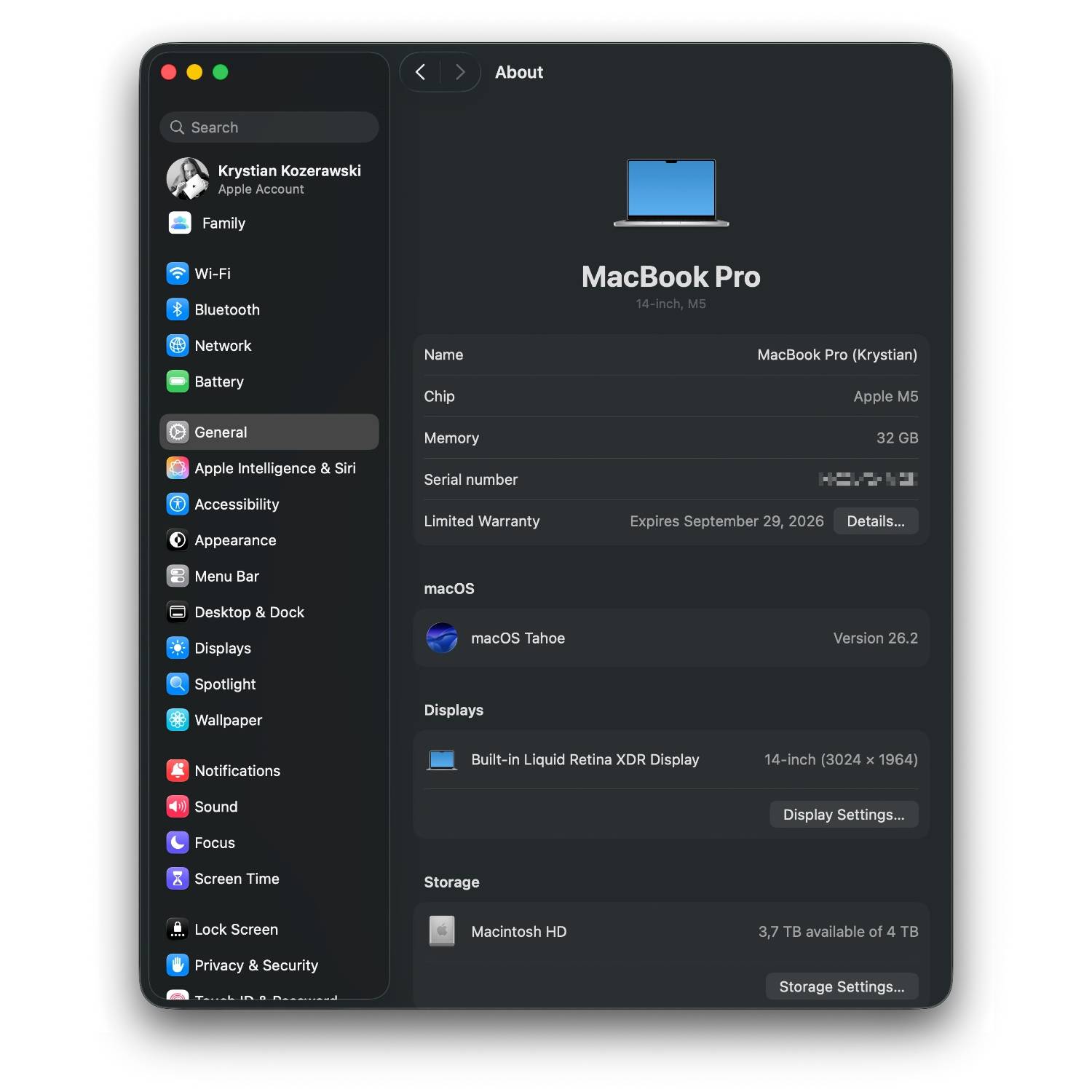Click the warranty Details... button
Viewport: 1092px width, 1092px height.
tap(875, 521)
